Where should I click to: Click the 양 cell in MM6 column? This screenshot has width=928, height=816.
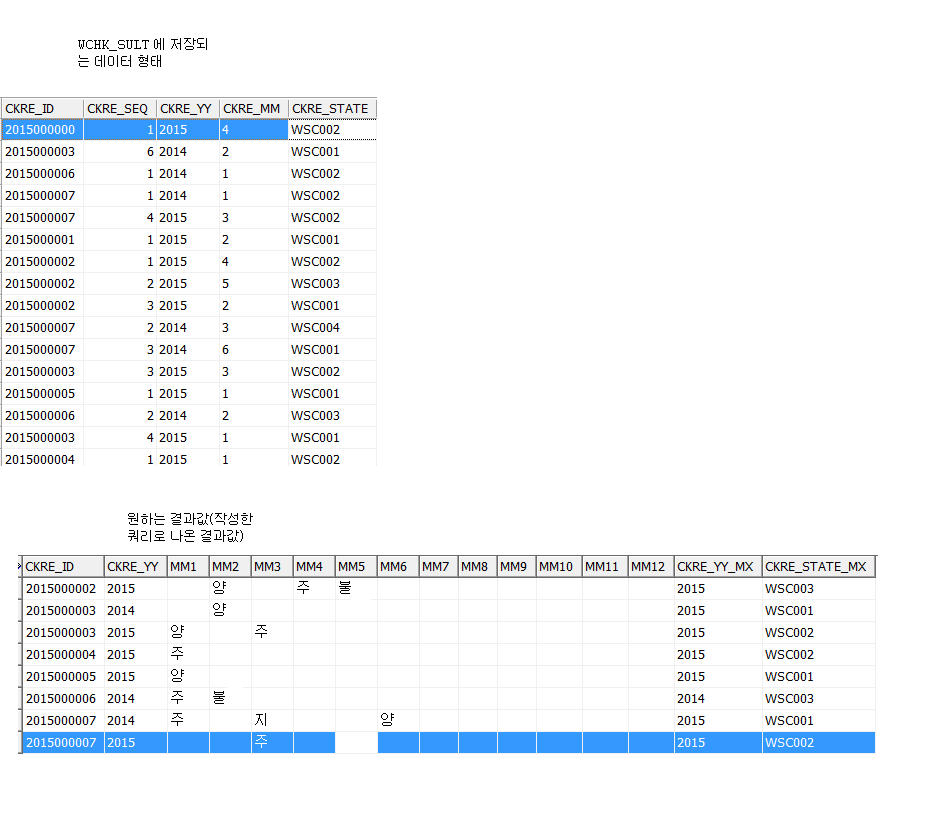387,720
